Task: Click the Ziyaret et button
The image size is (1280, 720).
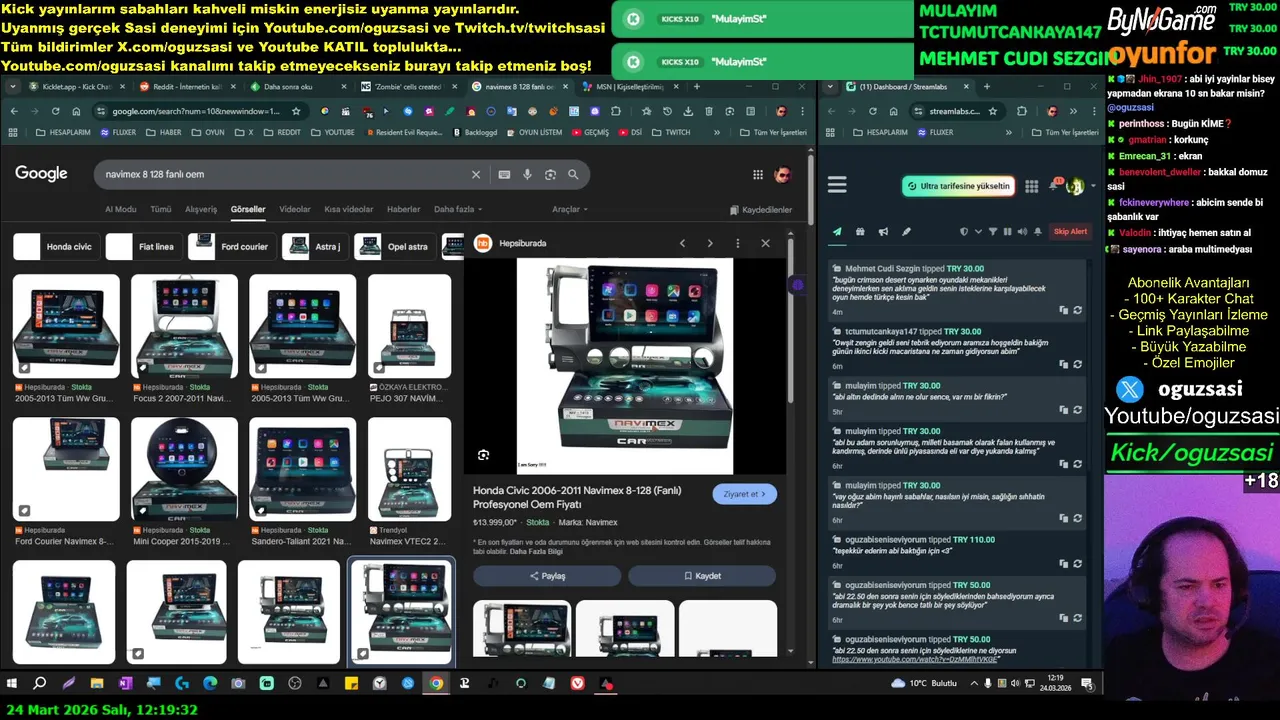Action: pos(744,494)
